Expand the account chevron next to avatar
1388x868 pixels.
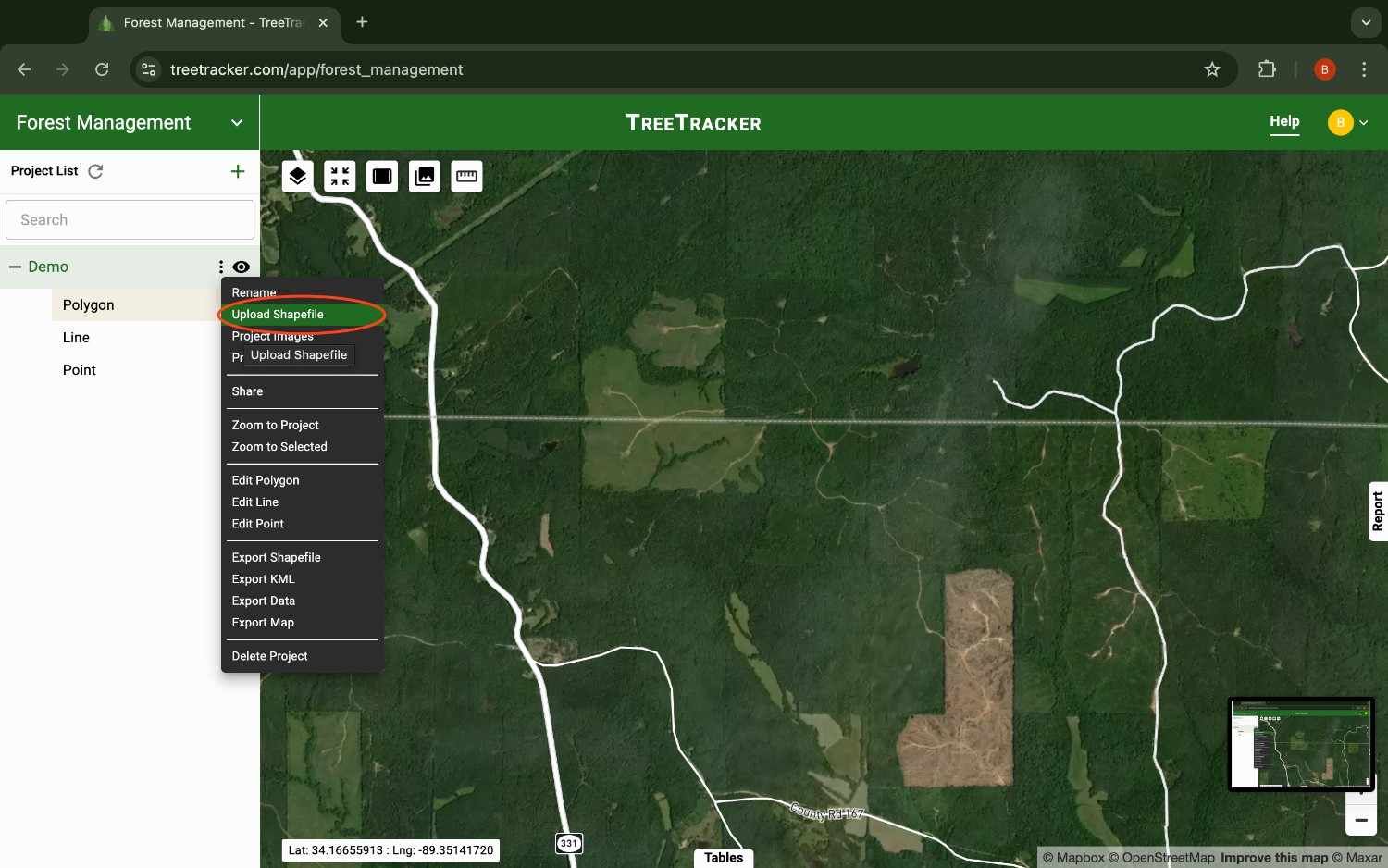(x=1364, y=122)
